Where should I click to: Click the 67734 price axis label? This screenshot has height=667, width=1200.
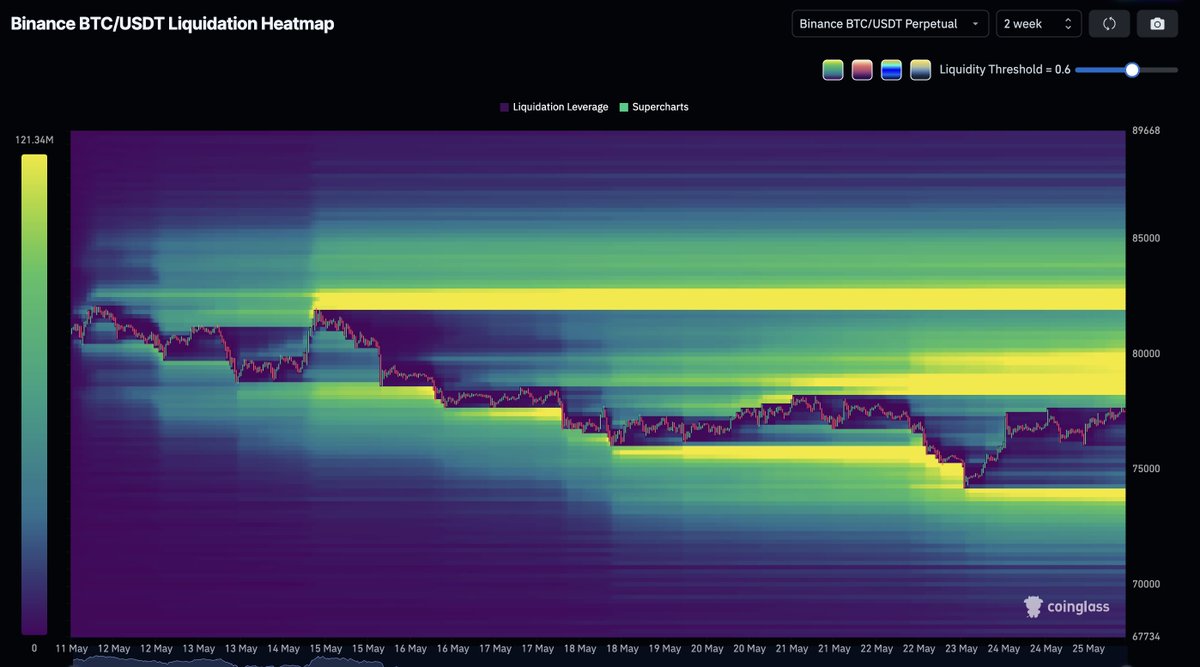pyautogui.click(x=1146, y=635)
